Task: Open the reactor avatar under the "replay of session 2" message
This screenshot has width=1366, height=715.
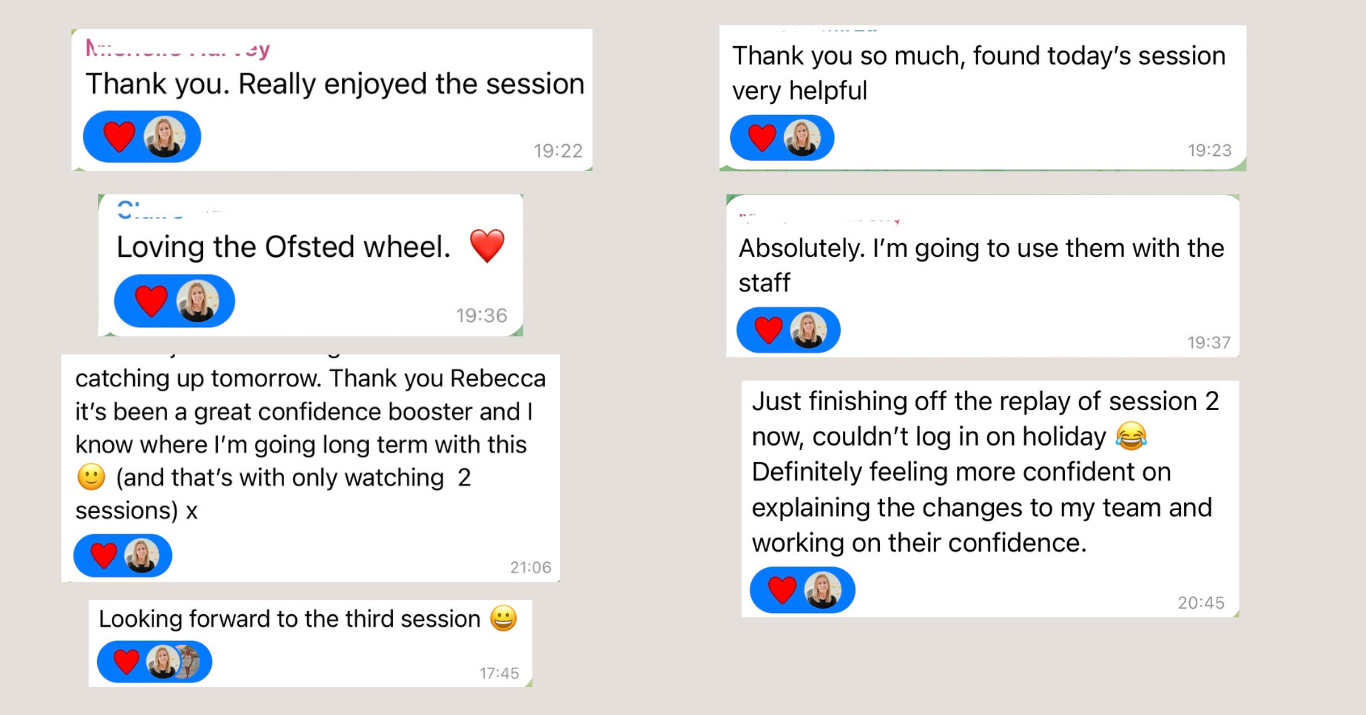Action: click(823, 590)
